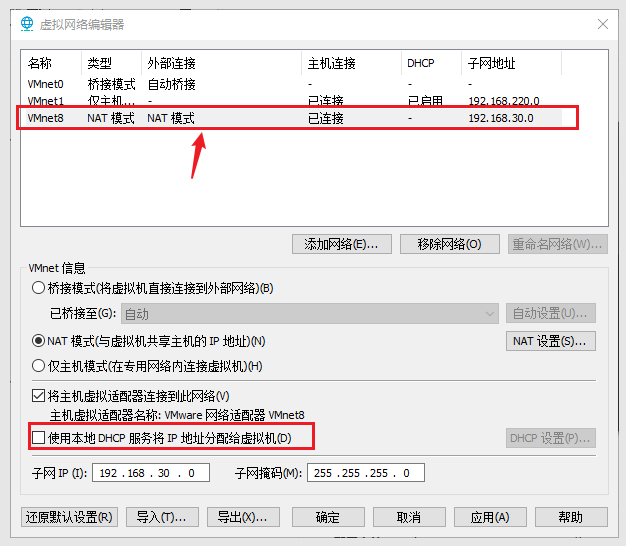Click the 应用(A) button
This screenshot has height=546, width=626.
click(x=490, y=517)
